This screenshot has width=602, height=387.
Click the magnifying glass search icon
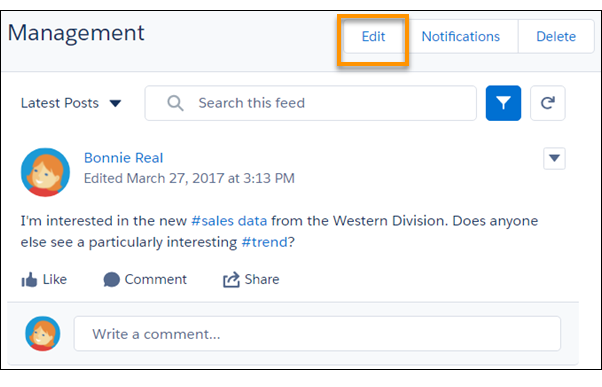(x=175, y=103)
